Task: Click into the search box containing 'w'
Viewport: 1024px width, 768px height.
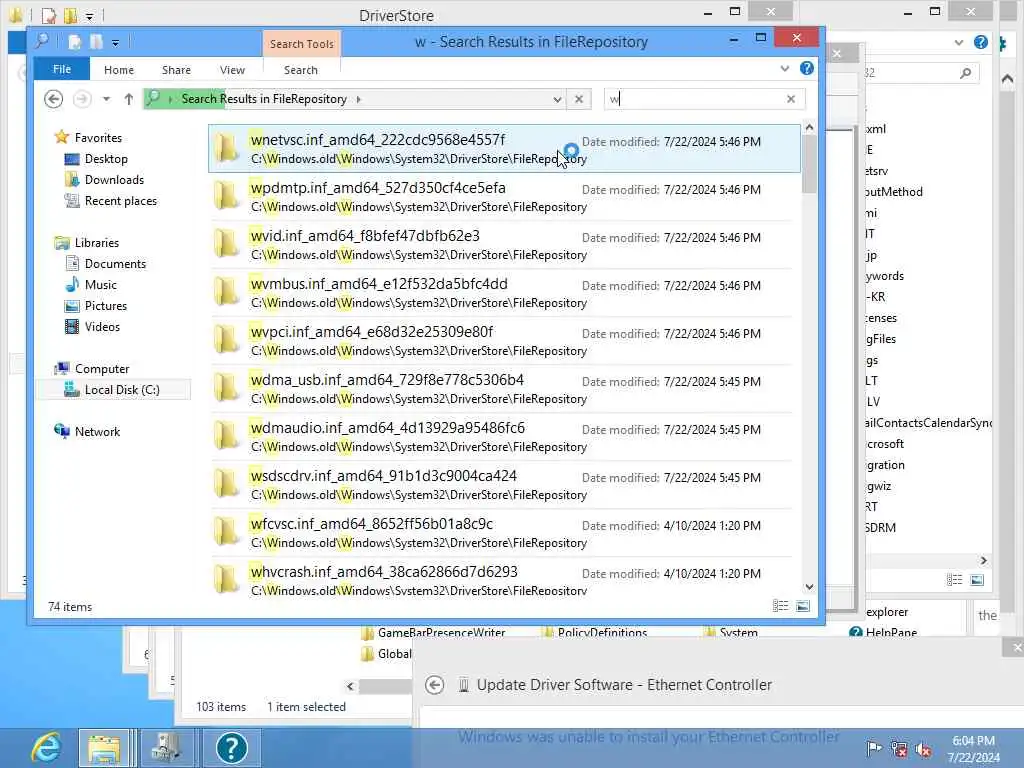Action: [692, 99]
